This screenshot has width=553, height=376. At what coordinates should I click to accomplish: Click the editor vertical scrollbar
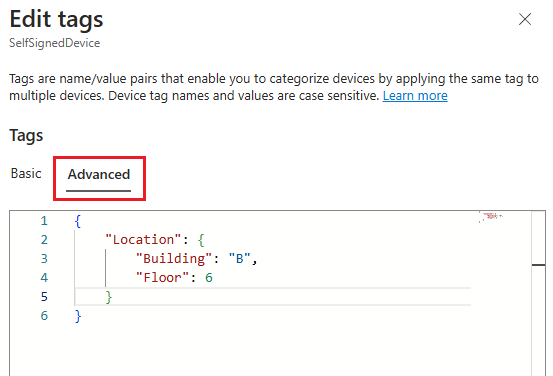click(539, 293)
